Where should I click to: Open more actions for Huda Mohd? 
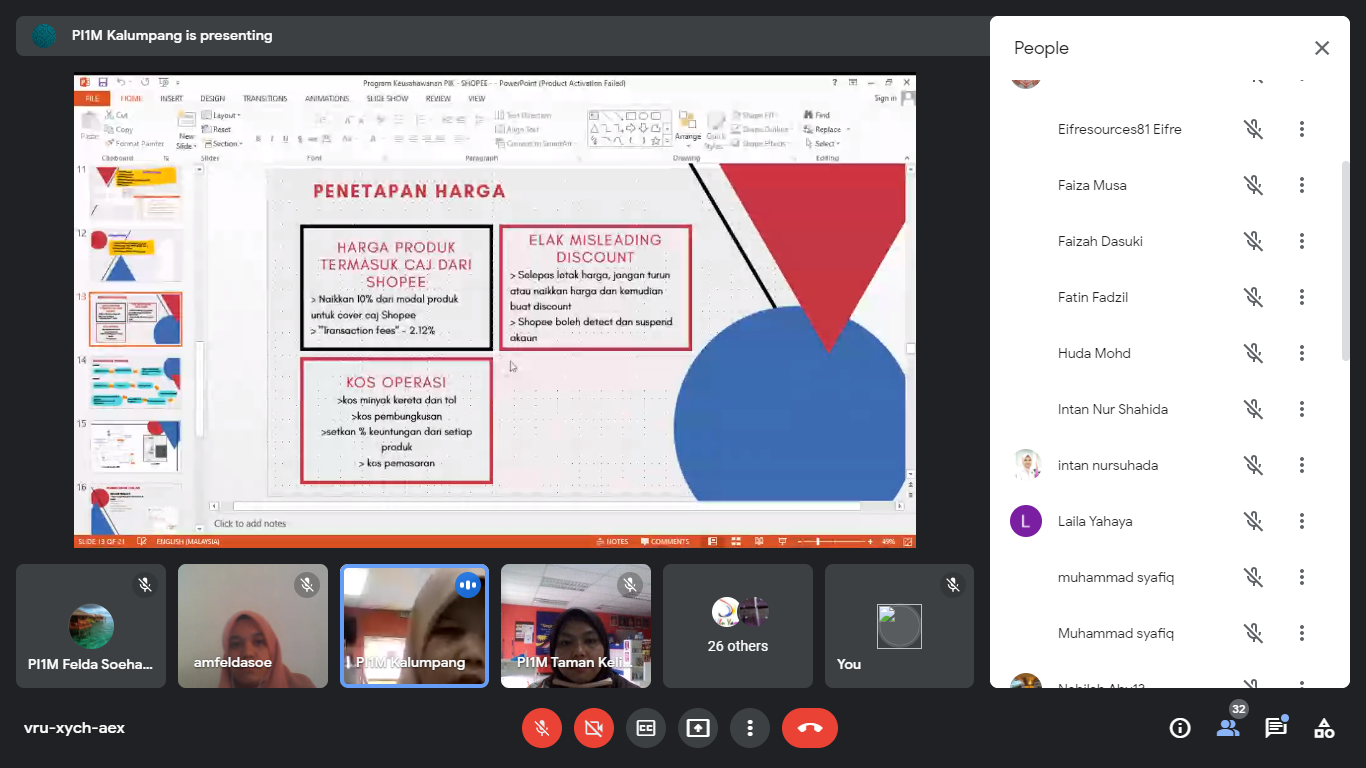[1302, 353]
